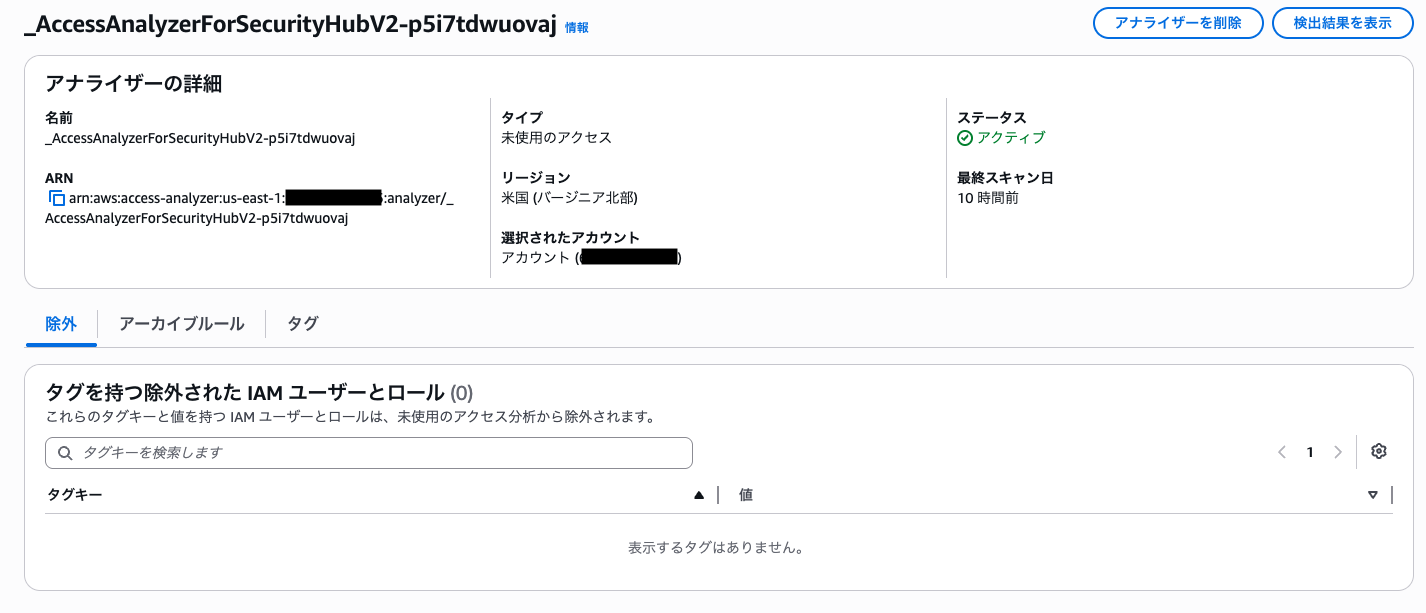1426x613 pixels.
Task: Click the ARN value text
Action: (251, 208)
